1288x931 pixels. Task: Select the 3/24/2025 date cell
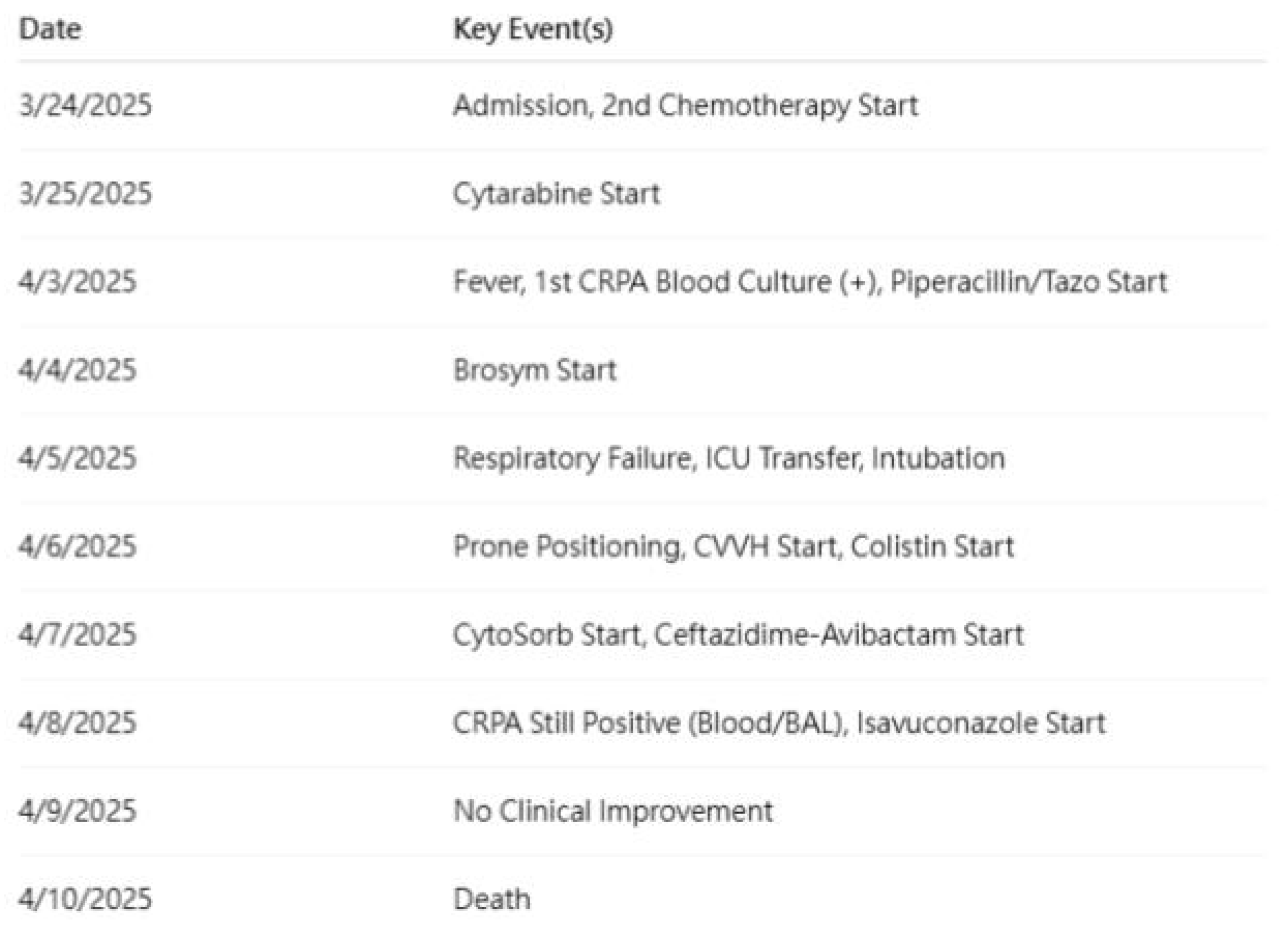[85, 106]
